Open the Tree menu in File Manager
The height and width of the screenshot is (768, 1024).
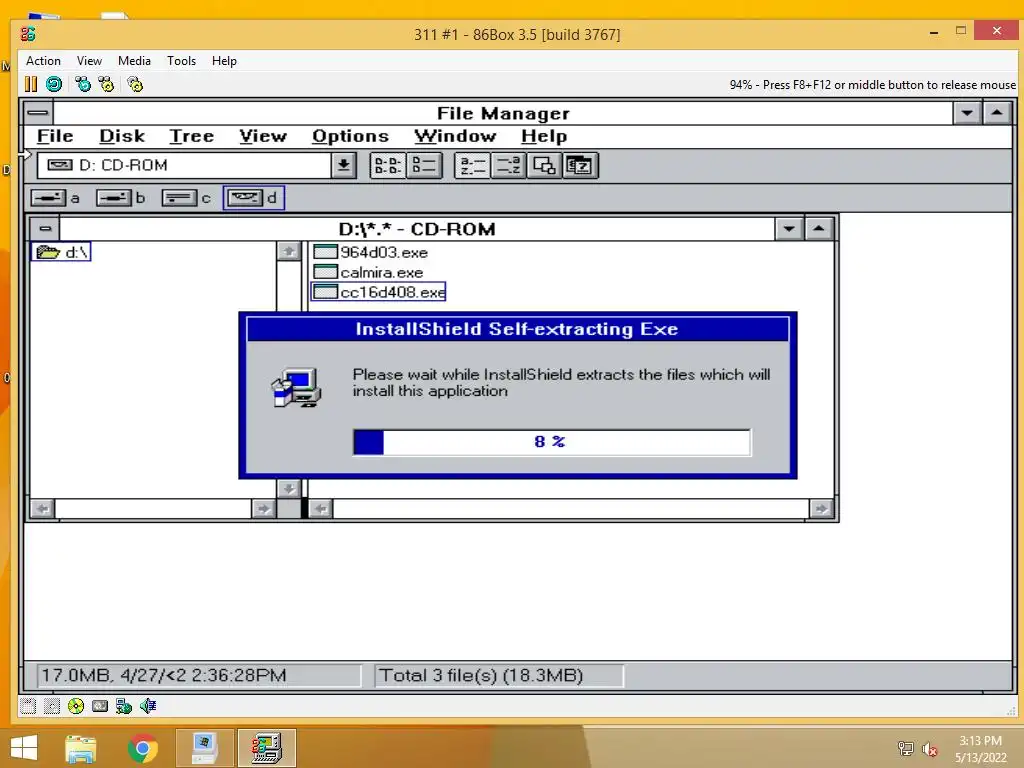(191, 136)
